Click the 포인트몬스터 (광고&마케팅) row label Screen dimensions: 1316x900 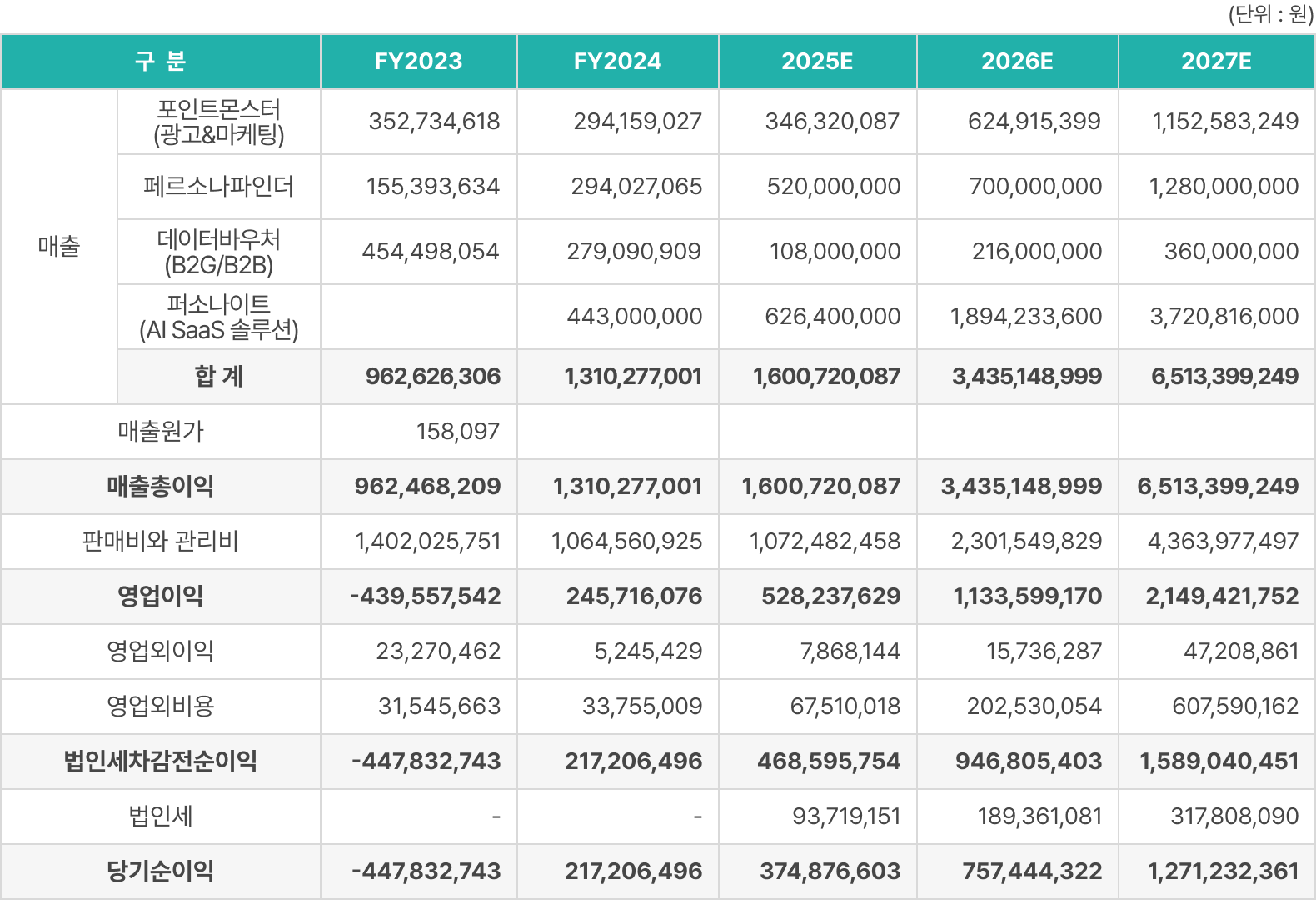[x=219, y=122]
